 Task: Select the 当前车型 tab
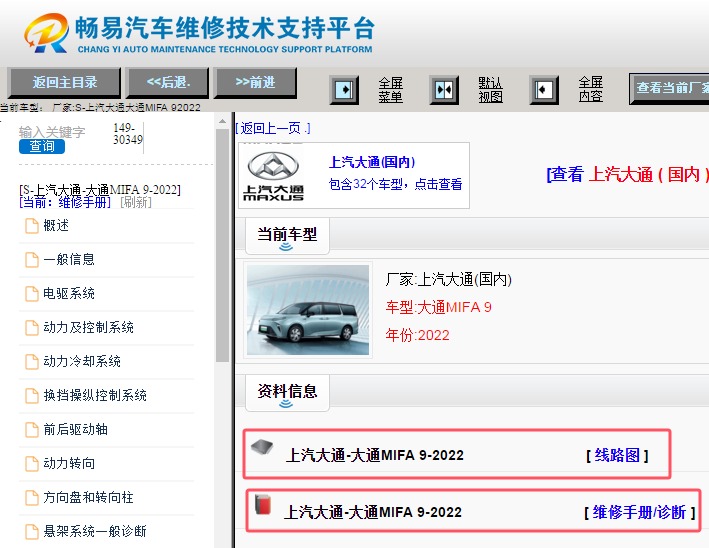287,236
